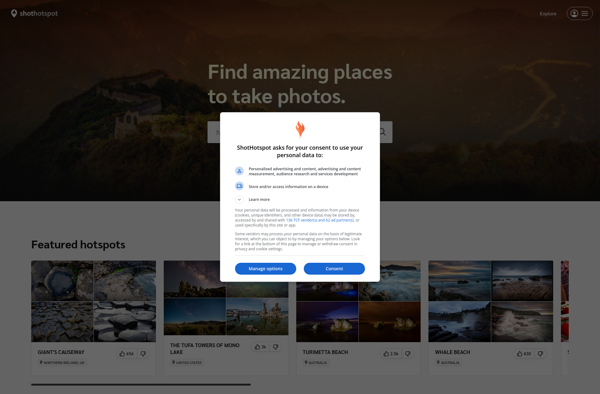Screen dimensions: 600x394
Task: Click the Learn more label
Action: coord(259,199)
